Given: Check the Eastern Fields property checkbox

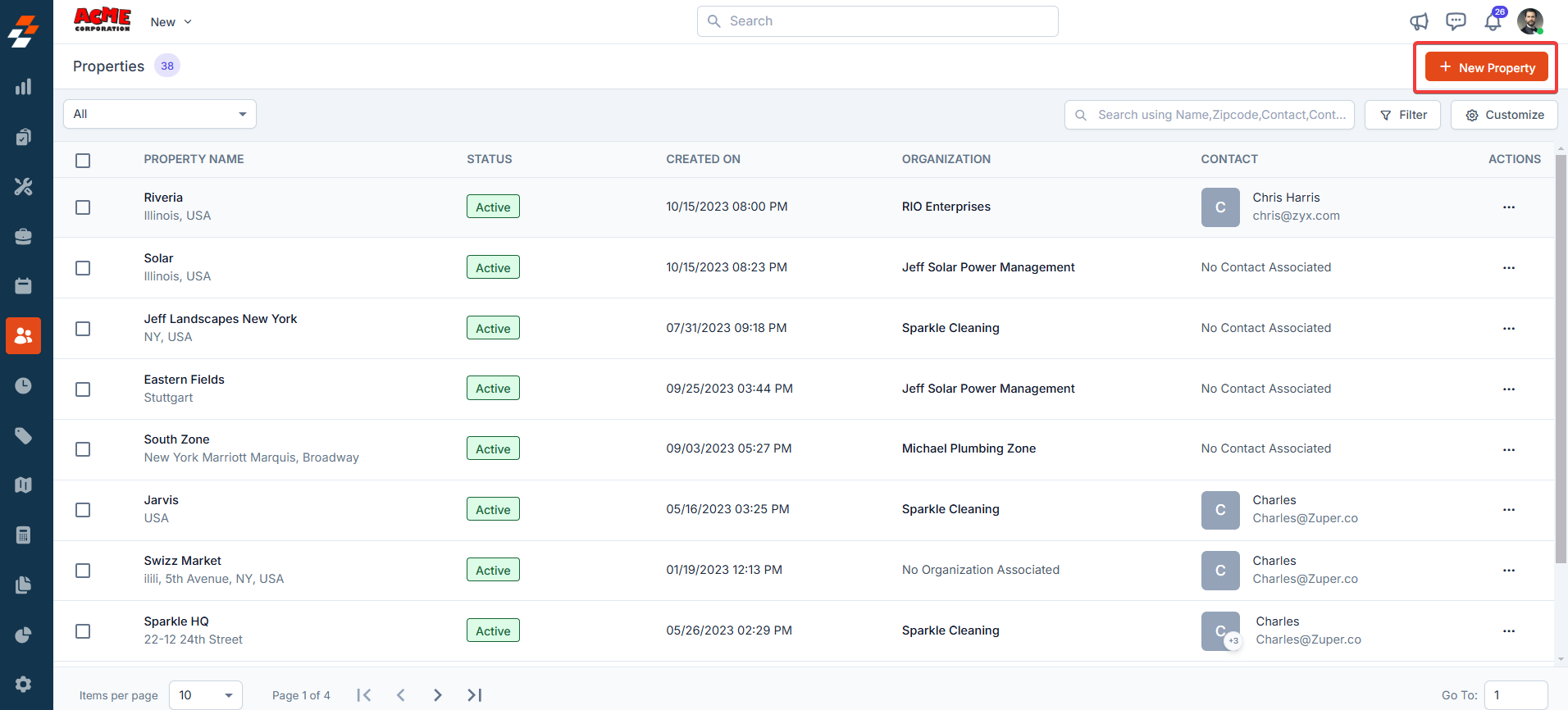Looking at the screenshot, I should pos(83,389).
